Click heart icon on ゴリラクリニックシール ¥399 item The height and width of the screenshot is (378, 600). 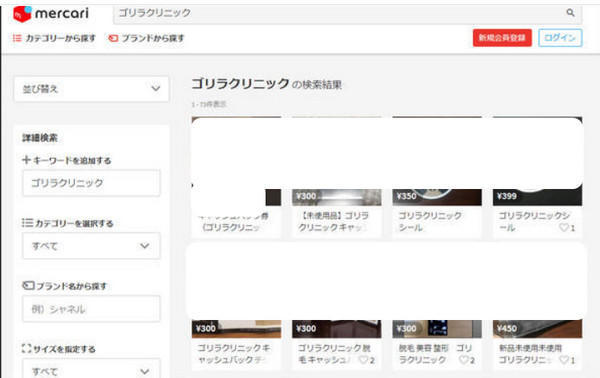coord(564,227)
